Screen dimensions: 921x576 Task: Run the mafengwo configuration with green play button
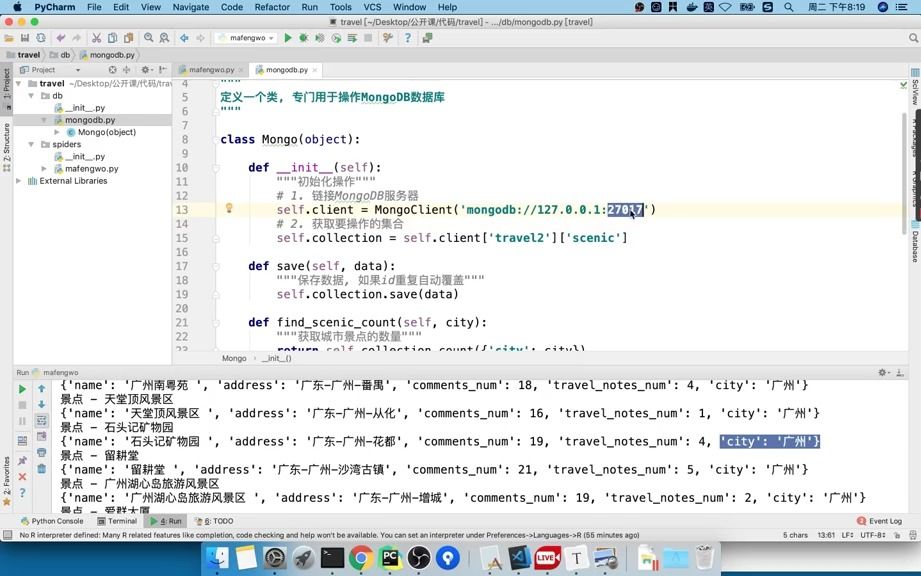[x=288, y=37]
